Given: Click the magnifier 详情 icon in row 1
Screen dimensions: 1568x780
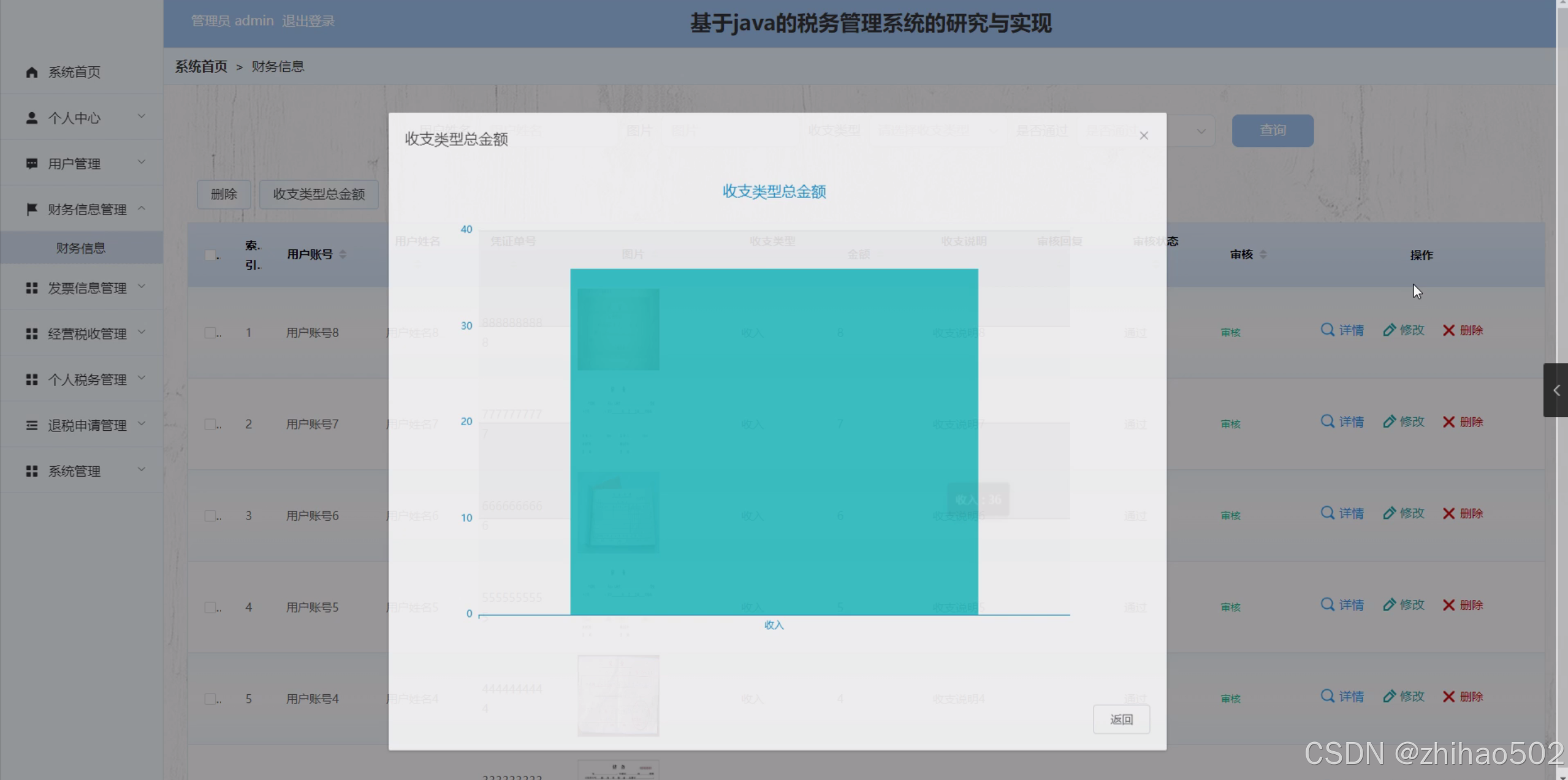Looking at the screenshot, I should click(1327, 330).
